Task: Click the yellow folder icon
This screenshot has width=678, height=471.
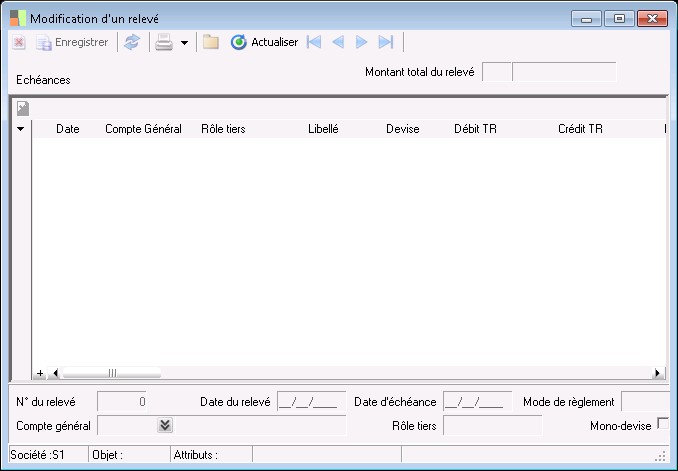Action: pyautogui.click(x=210, y=43)
